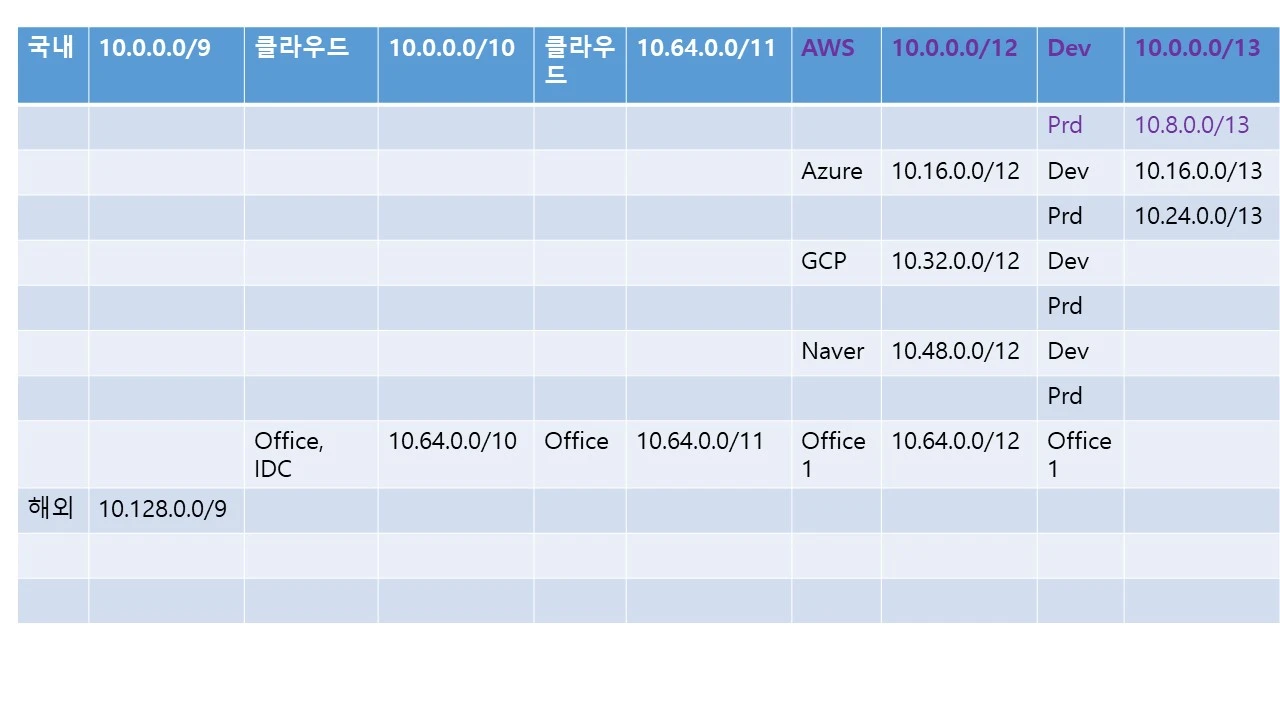The width and height of the screenshot is (1280, 720).
Task: Select the 10.128.0.0/9 cell
Action: coord(166,510)
